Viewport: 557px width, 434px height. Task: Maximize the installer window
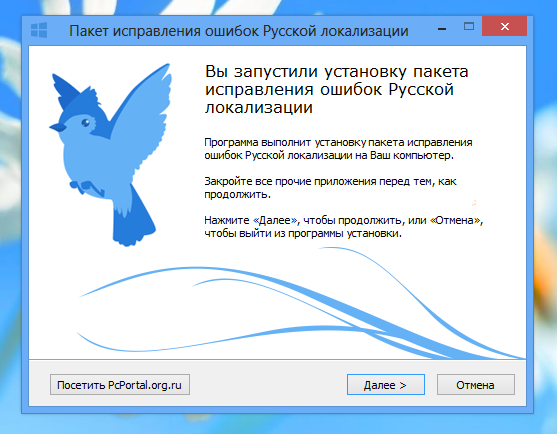click(469, 26)
